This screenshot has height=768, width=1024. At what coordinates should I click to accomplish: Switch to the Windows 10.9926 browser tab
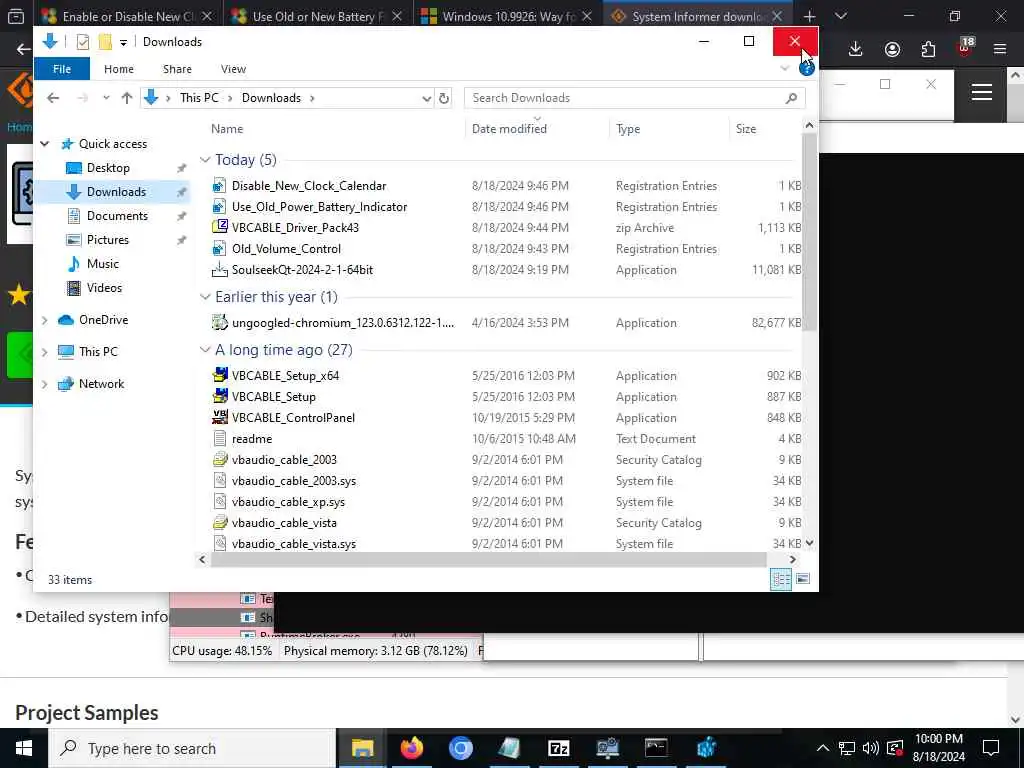pyautogui.click(x=506, y=16)
